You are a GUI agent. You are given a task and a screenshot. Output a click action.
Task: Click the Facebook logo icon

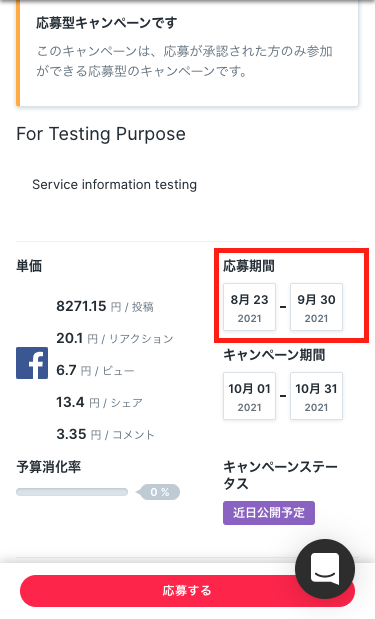pos(32,363)
